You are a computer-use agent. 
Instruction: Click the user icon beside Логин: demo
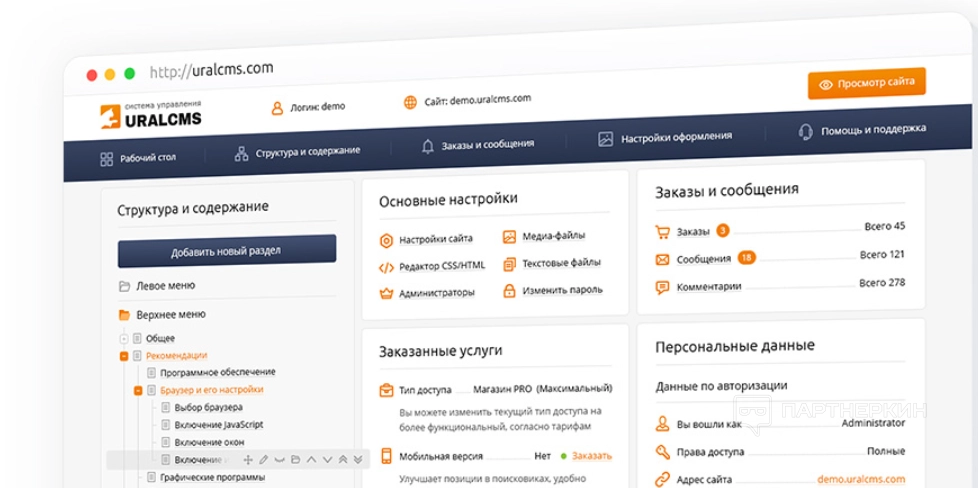coord(277,108)
